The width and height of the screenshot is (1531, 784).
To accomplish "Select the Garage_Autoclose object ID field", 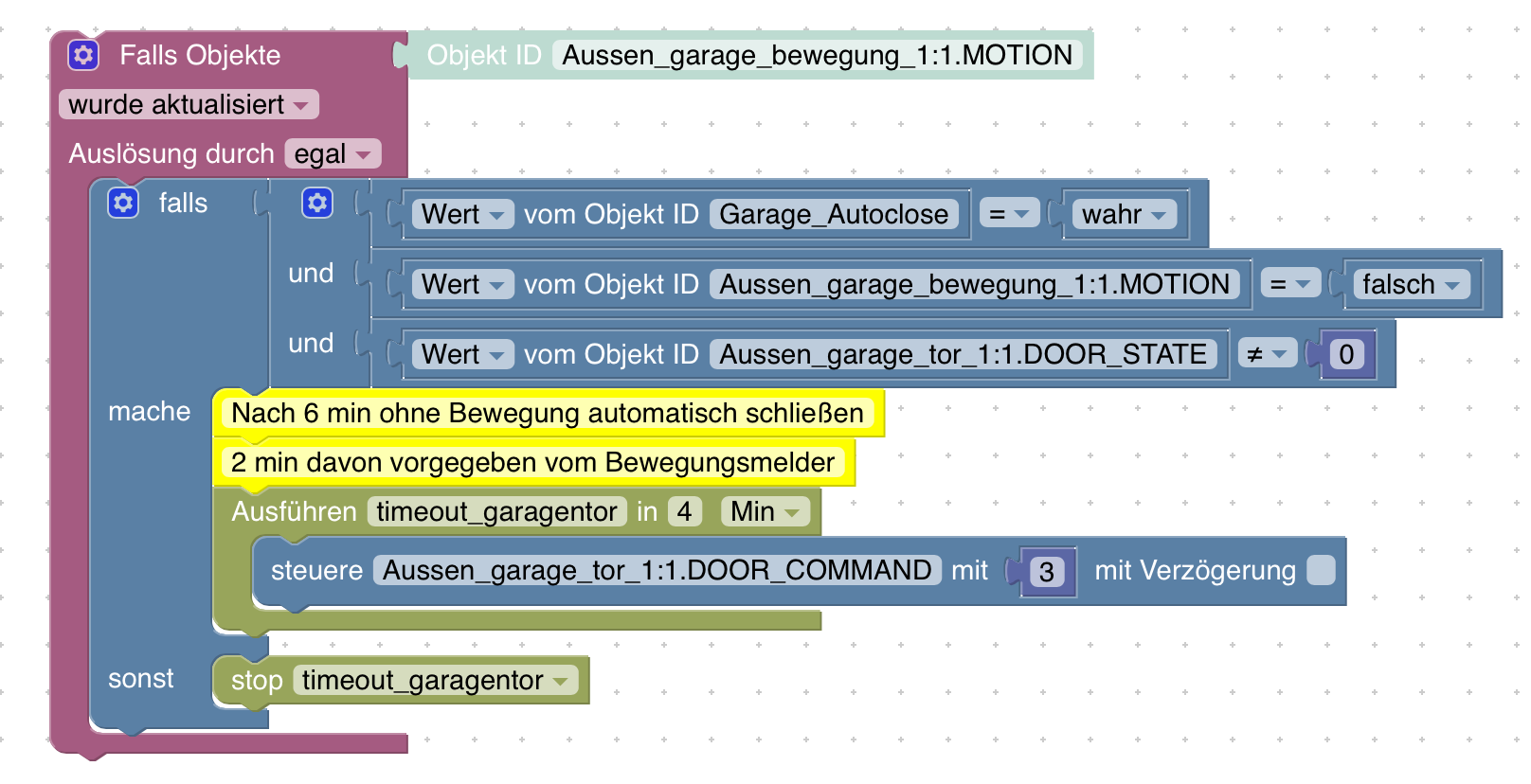I will (x=834, y=214).
